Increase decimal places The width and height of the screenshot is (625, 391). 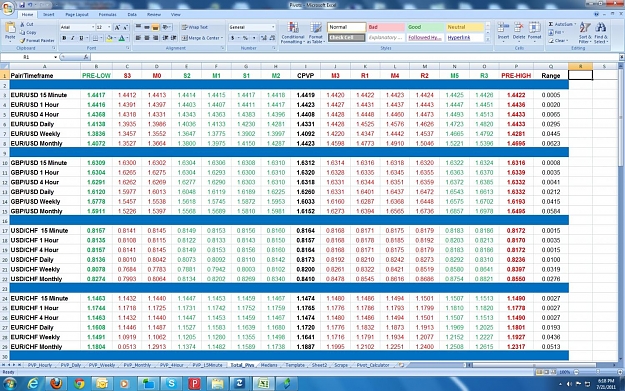click(x=263, y=38)
